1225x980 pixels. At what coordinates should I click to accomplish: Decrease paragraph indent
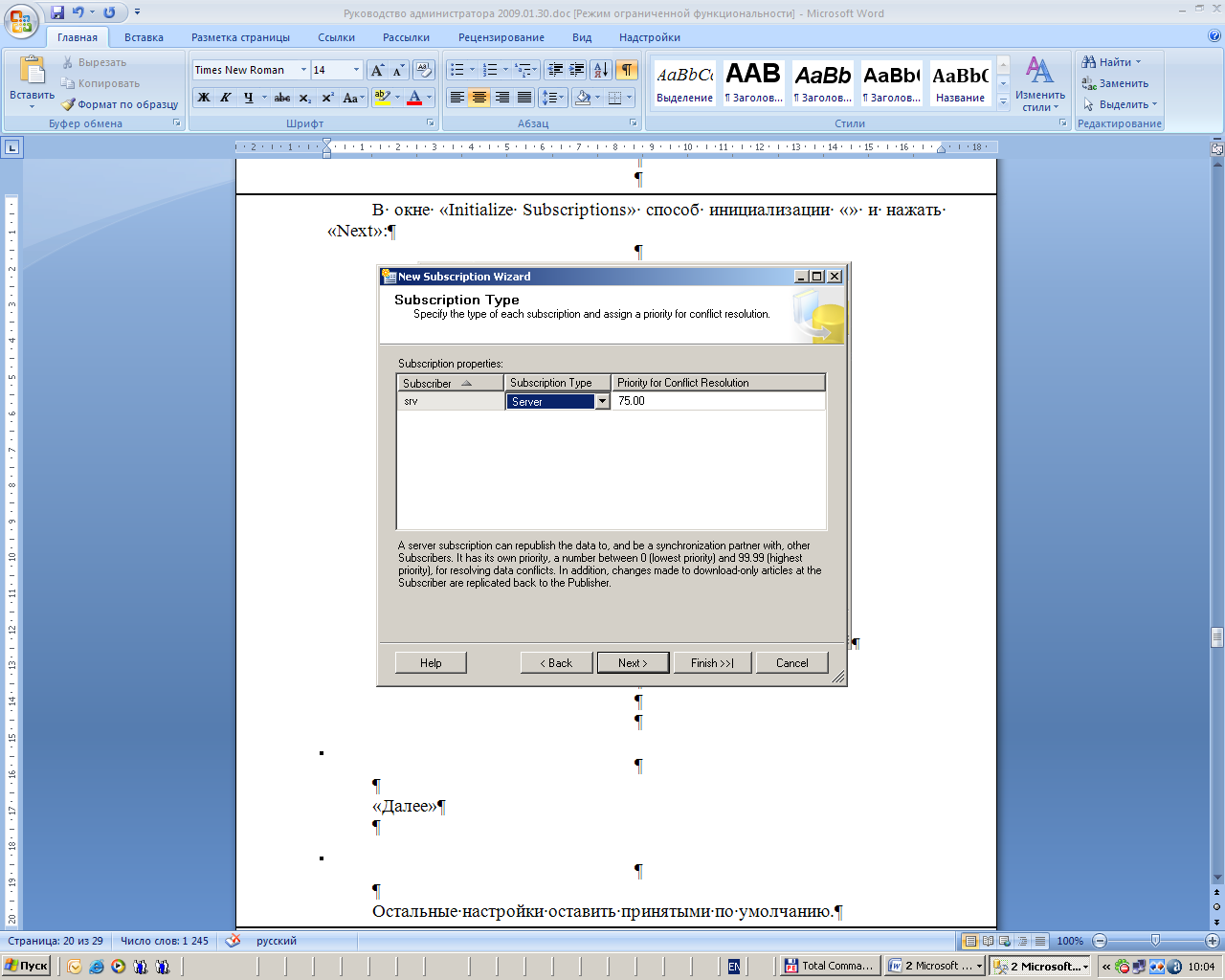point(555,70)
